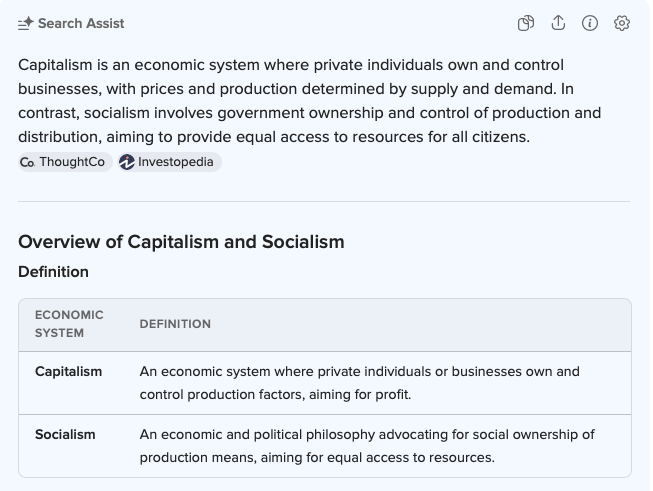This screenshot has height=491, width=653.
Task: Copy the answer with the copy icon
Action: 526,23
